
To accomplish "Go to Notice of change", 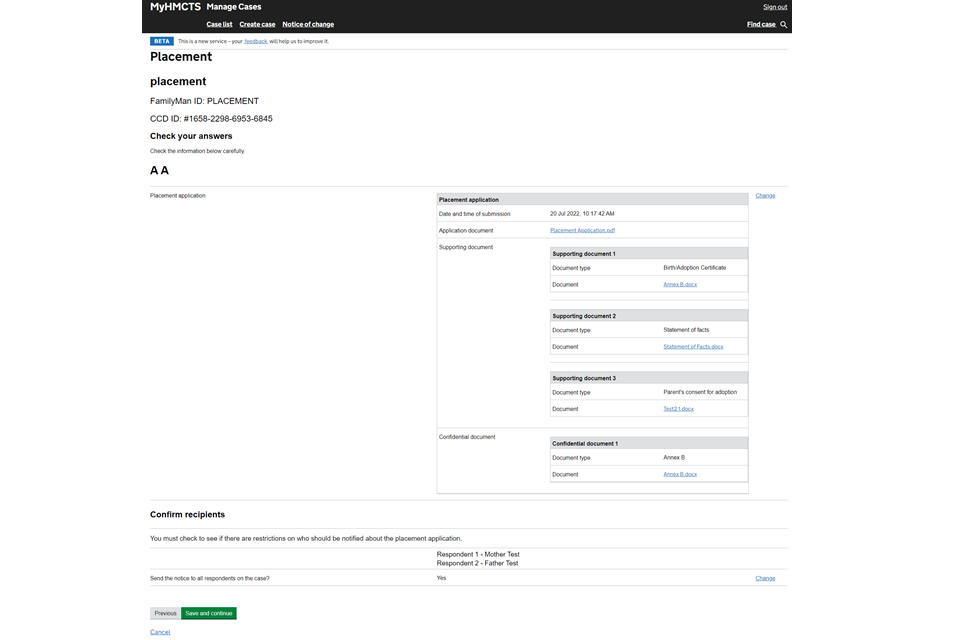I will point(308,24).
